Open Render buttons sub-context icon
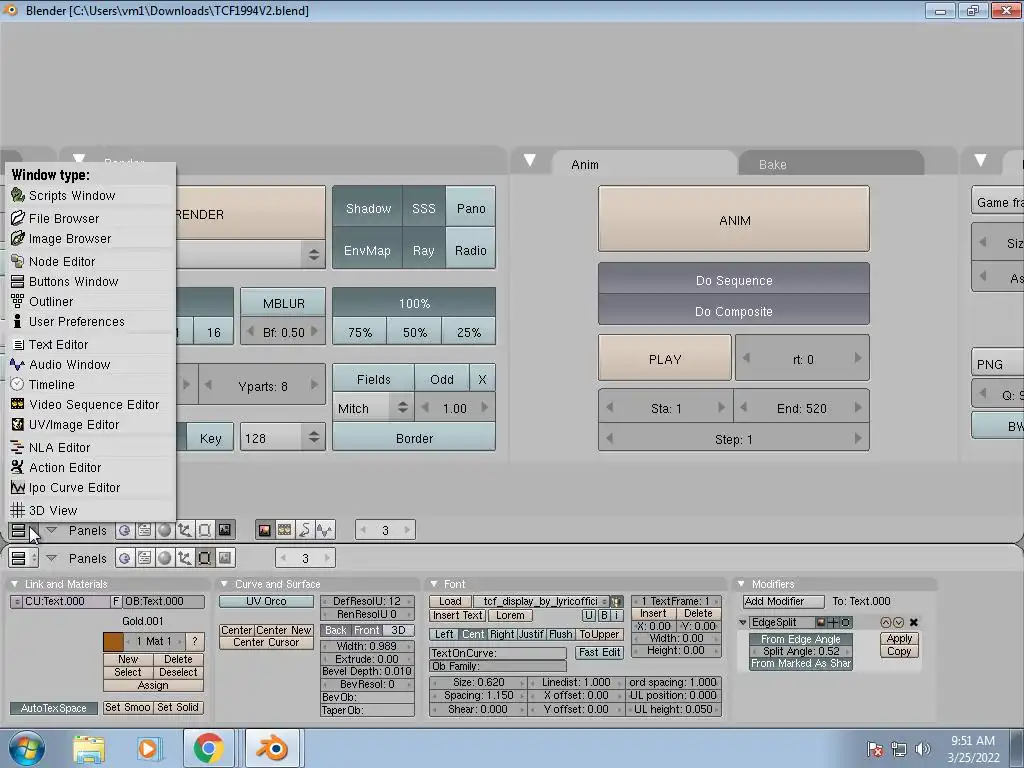This screenshot has height=768, width=1024. coord(264,530)
